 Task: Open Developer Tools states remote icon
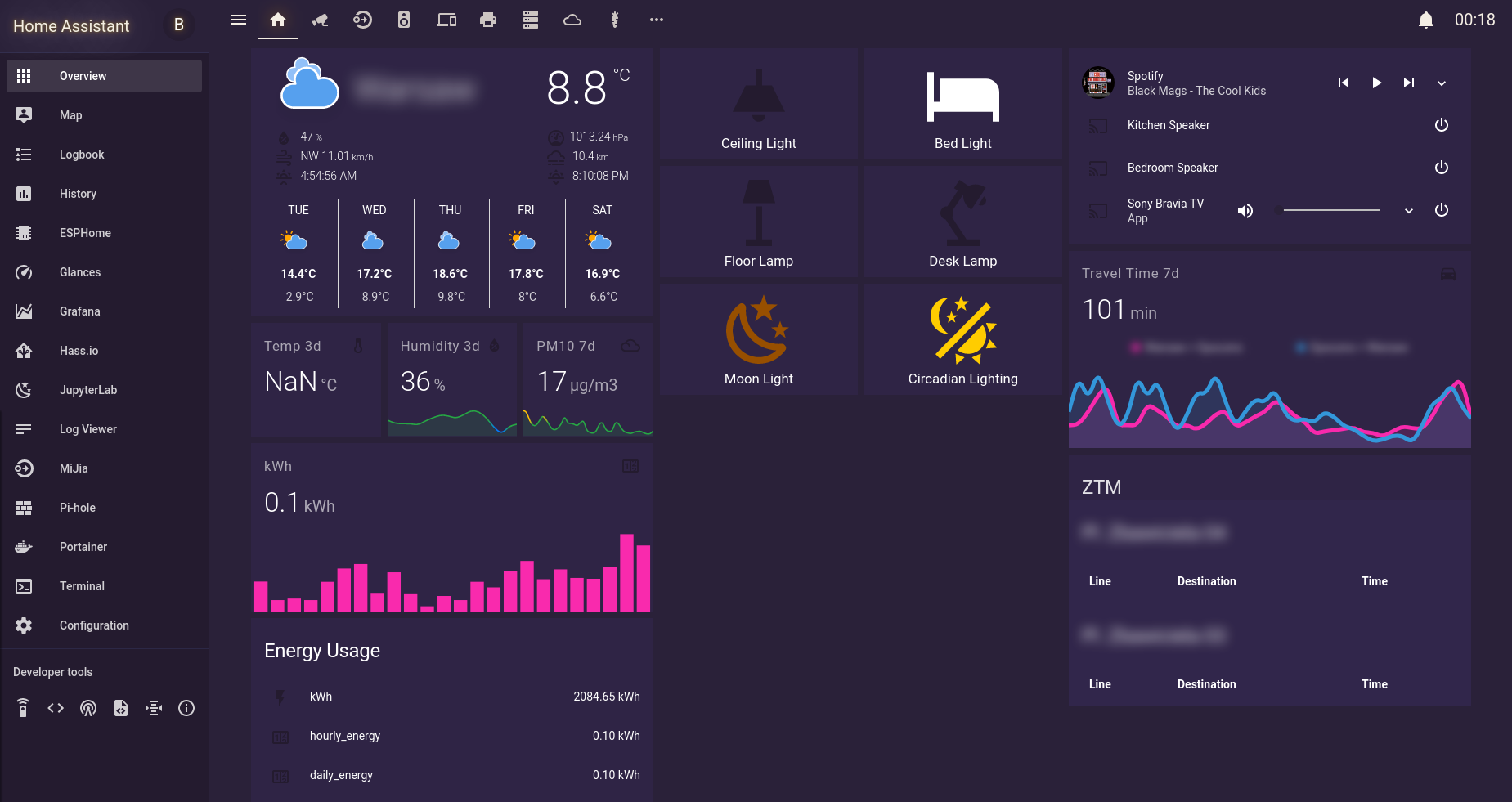22,708
